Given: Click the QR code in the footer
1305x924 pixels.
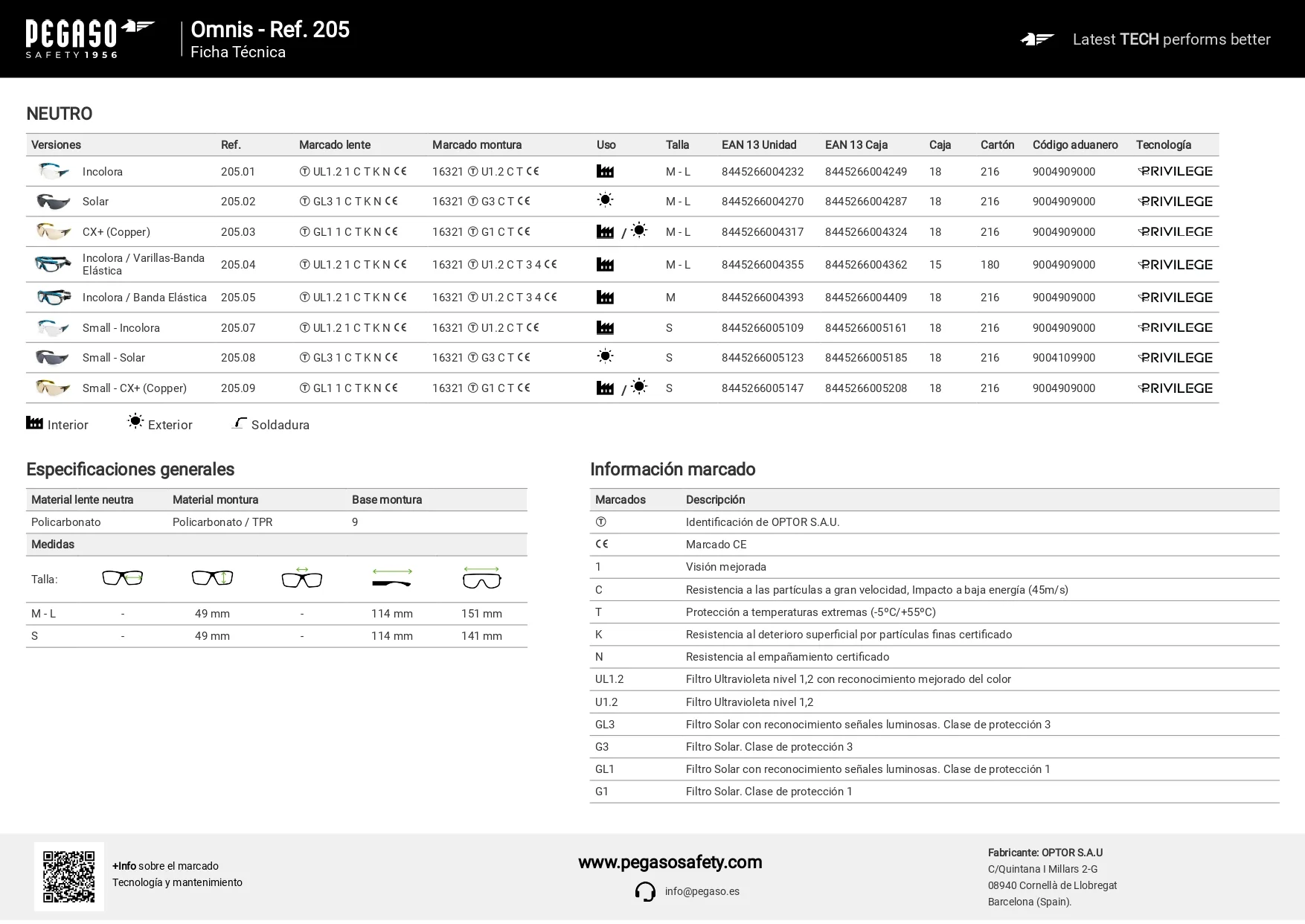Looking at the screenshot, I should coord(69,876).
